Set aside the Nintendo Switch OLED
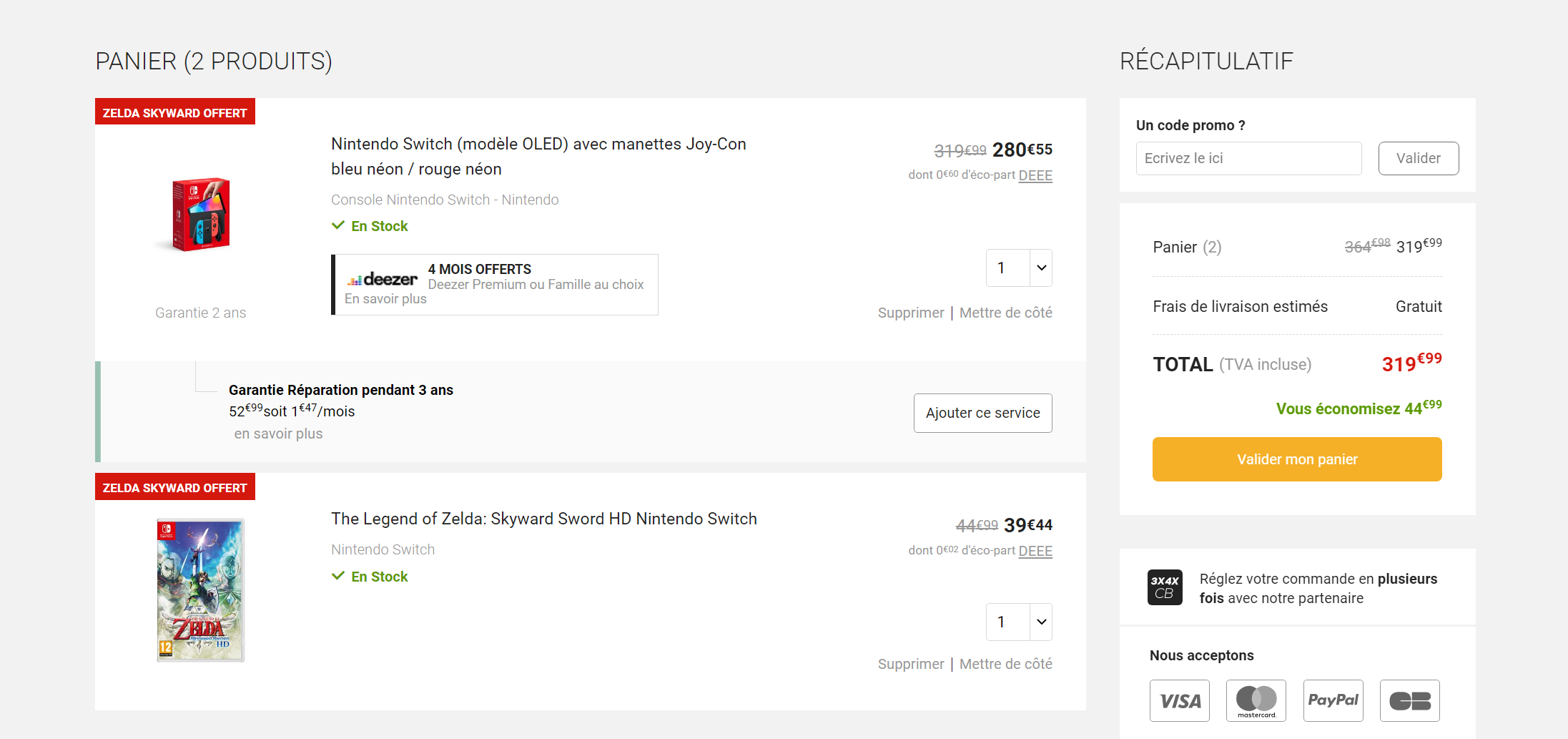Viewport: 1568px width, 739px height. (x=1006, y=313)
